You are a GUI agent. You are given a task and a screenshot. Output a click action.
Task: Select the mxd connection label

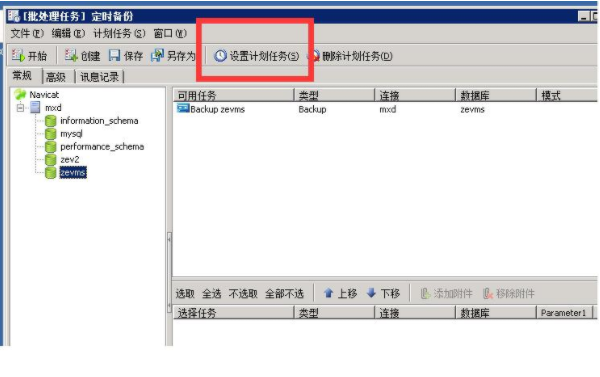coord(53,108)
